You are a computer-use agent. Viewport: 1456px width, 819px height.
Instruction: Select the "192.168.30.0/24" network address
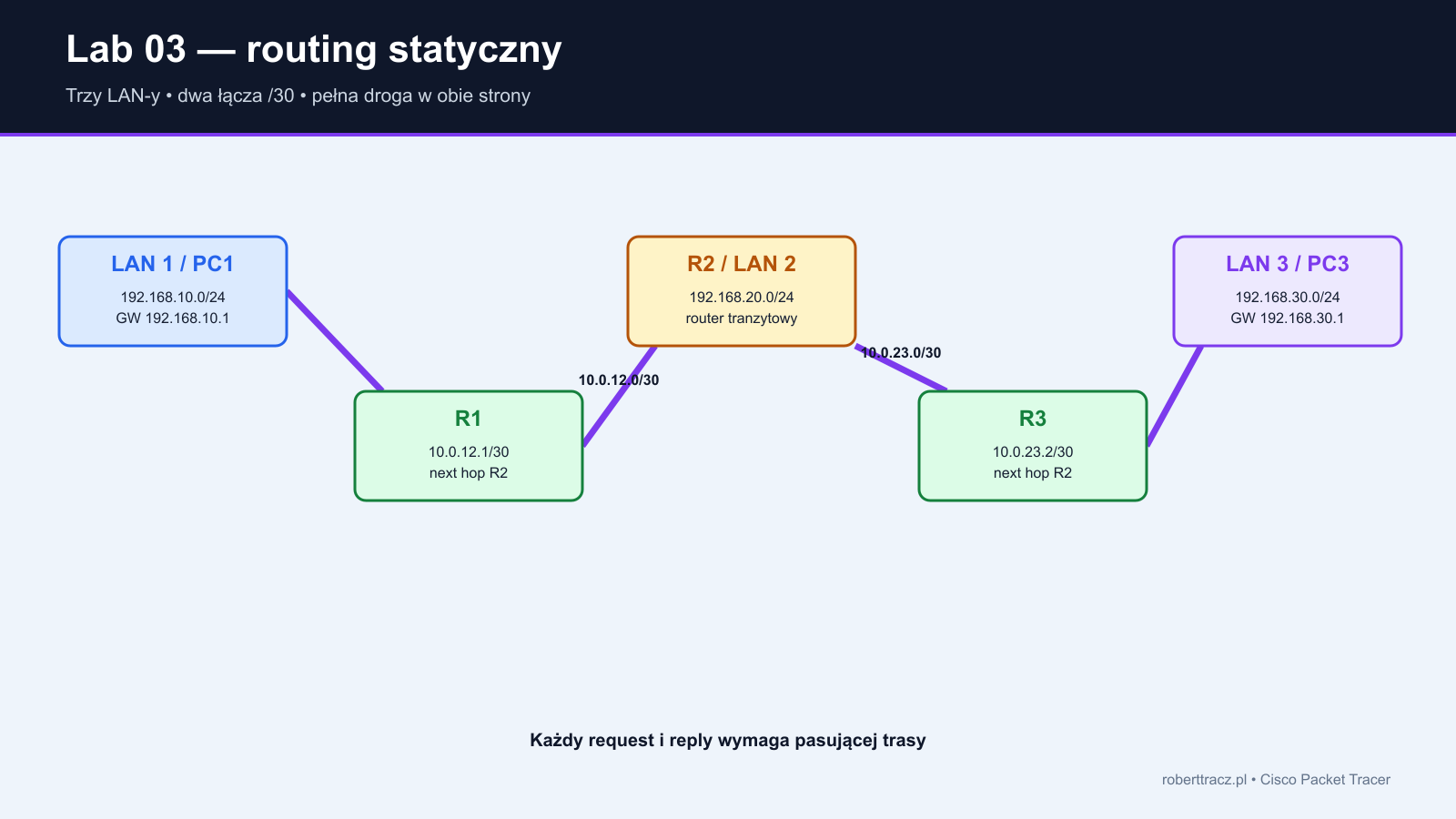[1288, 298]
